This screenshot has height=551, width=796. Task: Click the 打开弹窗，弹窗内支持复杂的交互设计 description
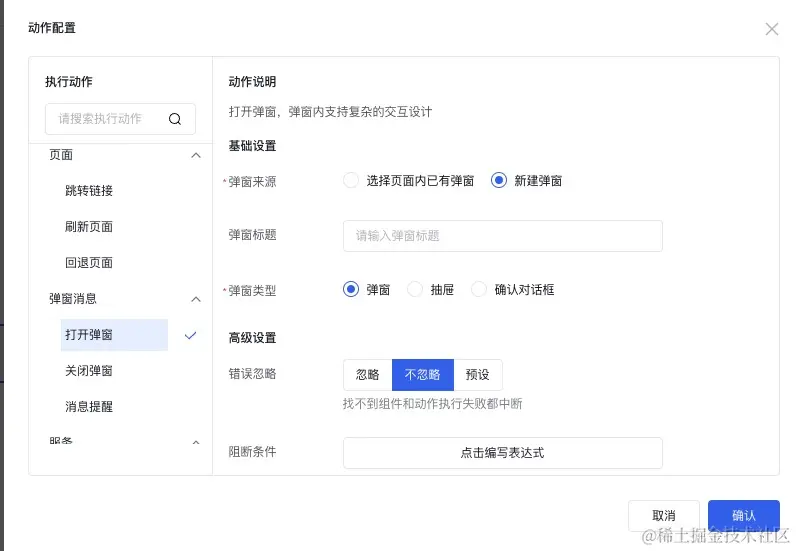(330, 112)
